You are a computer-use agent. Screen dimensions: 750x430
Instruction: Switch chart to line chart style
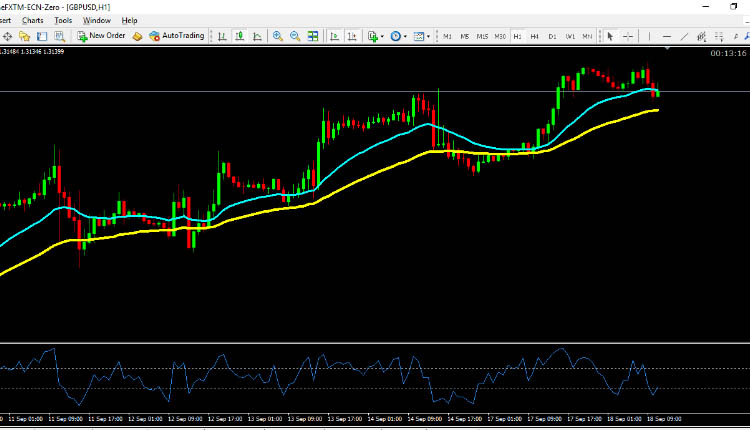click(x=257, y=36)
